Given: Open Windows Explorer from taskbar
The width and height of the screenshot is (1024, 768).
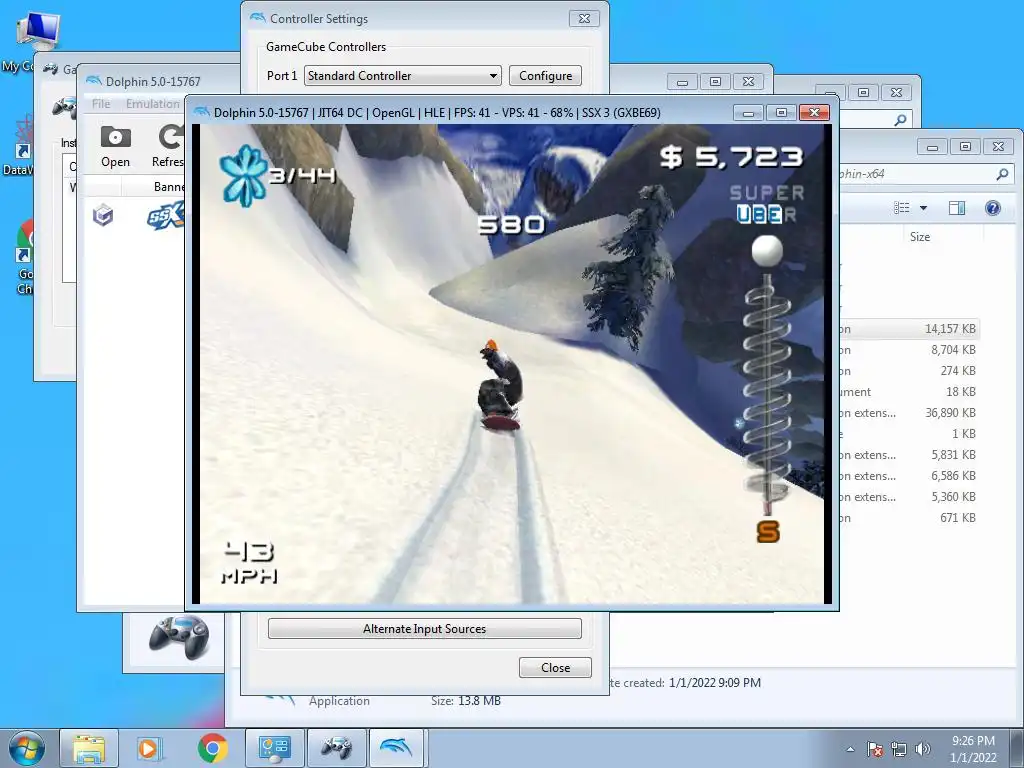Looking at the screenshot, I should (89, 748).
